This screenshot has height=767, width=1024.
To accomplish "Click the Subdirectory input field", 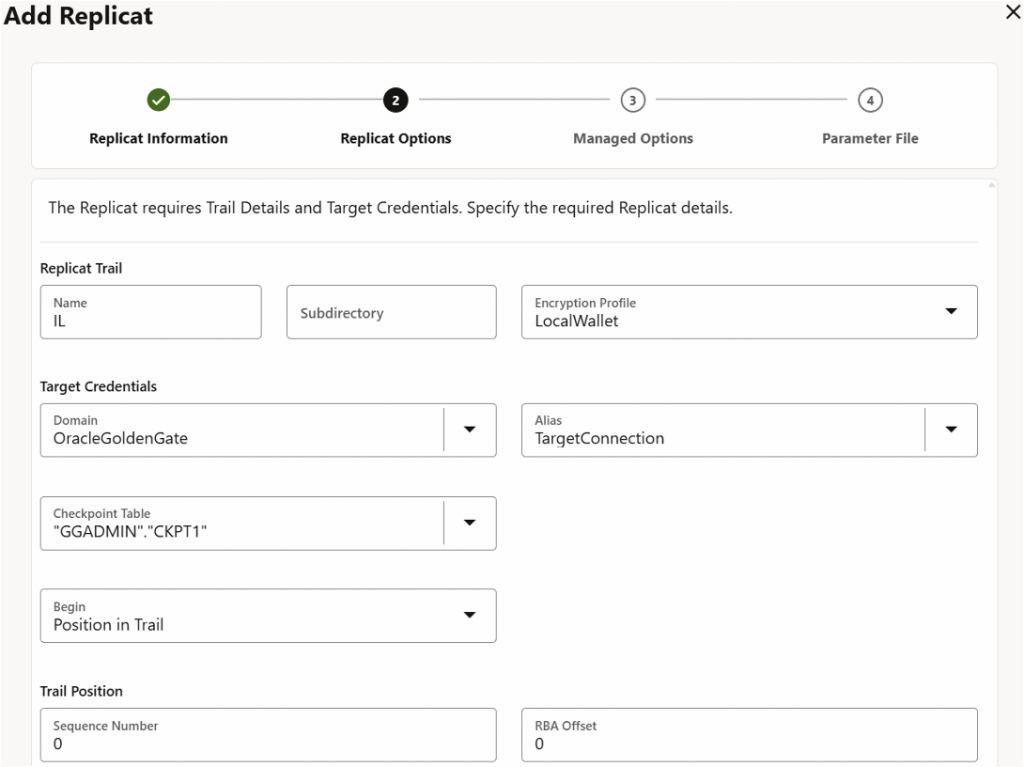I will pos(391,312).
